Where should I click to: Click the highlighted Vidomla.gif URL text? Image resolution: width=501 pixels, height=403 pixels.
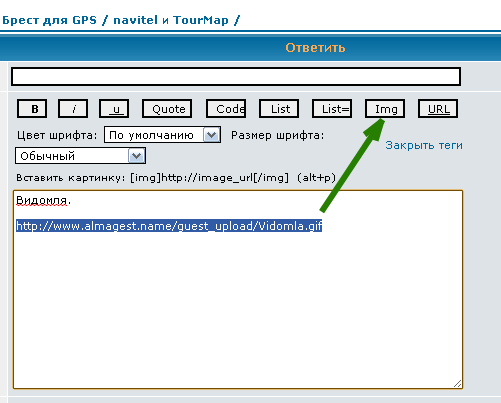[x=169, y=226]
